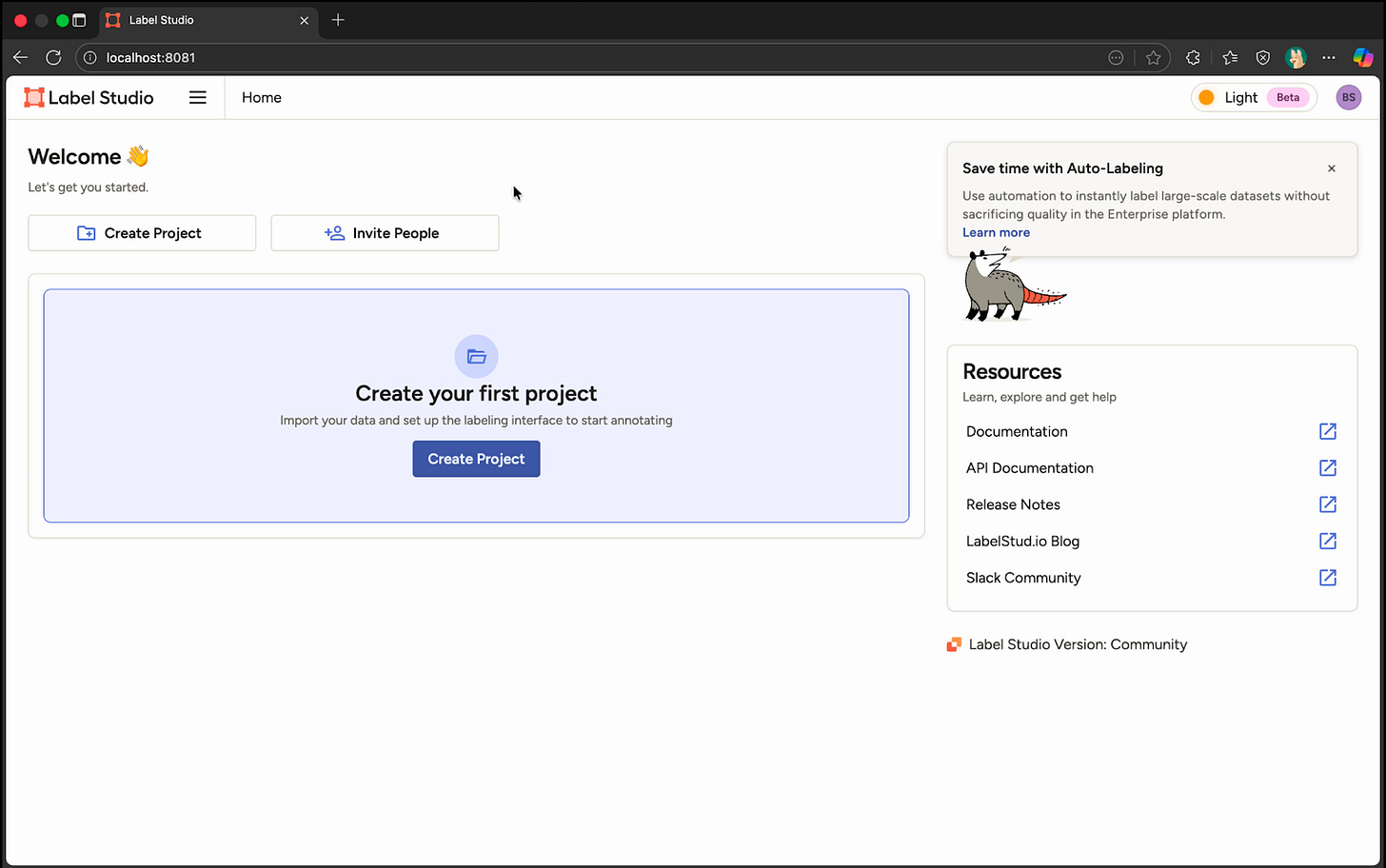Dismiss the Auto-Labeling banner with X
This screenshot has height=868, width=1386.
[x=1331, y=168]
